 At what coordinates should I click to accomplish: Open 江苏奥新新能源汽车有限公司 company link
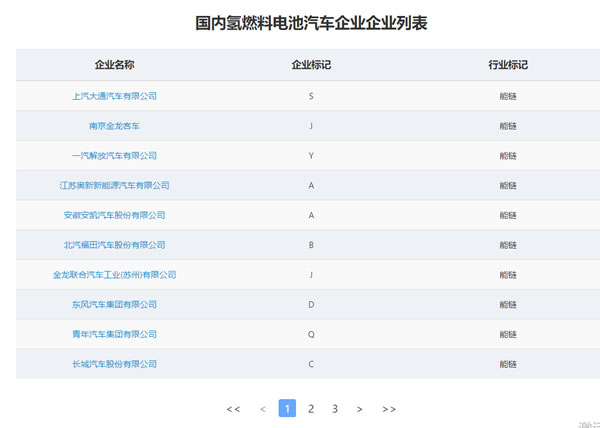[114, 186]
